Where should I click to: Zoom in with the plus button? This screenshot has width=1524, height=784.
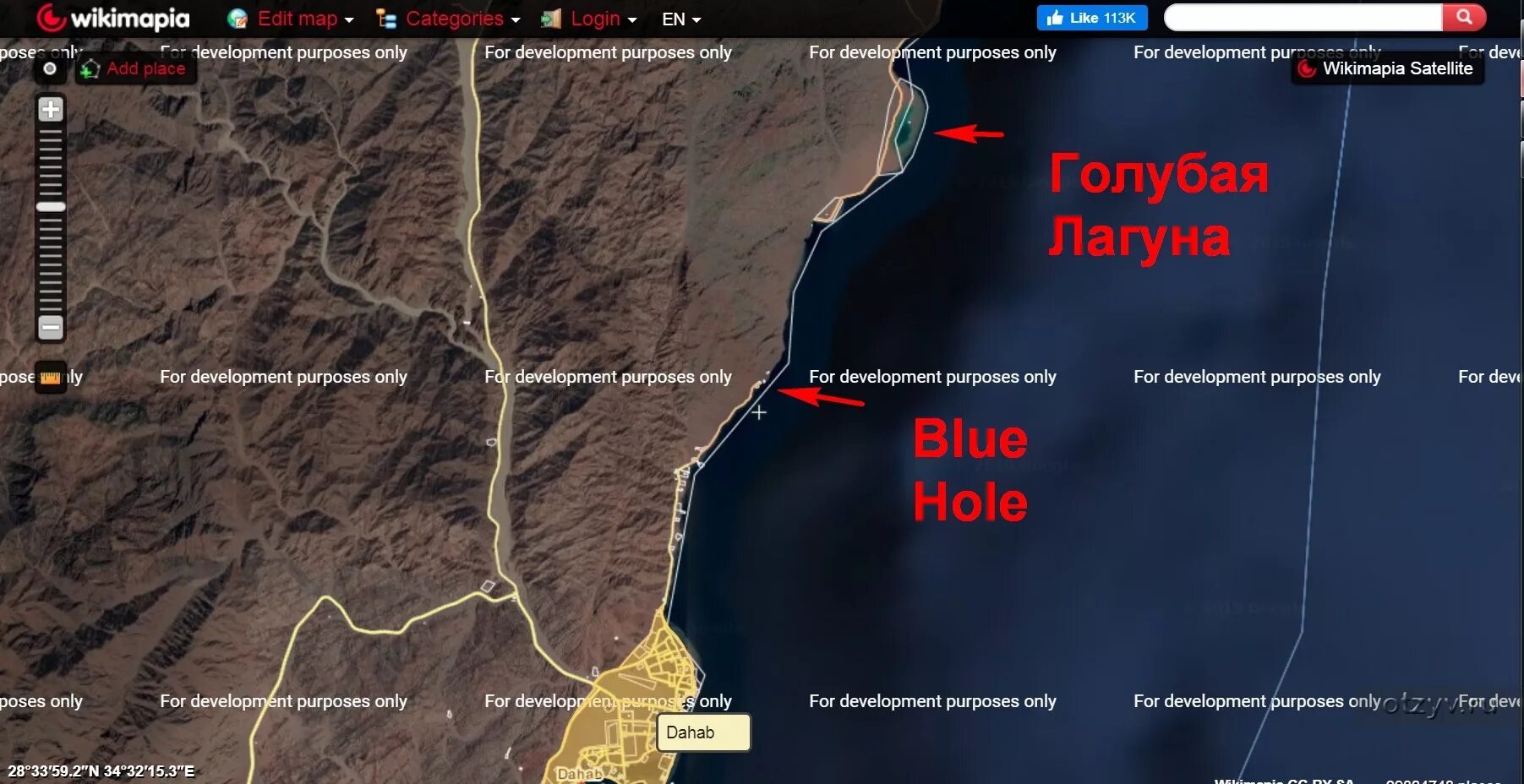pos(51,109)
